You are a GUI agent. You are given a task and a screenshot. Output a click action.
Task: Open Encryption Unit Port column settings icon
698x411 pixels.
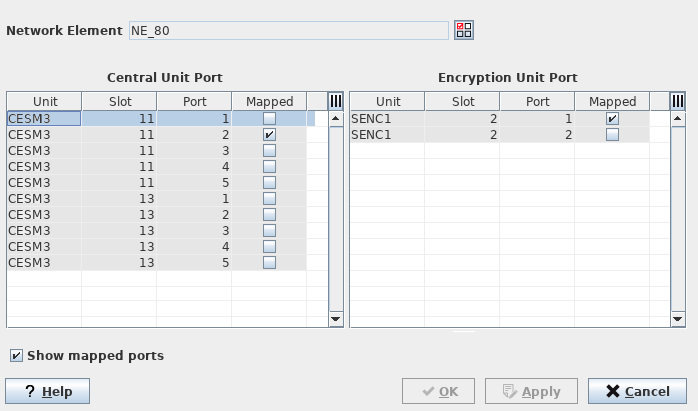coord(677,101)
